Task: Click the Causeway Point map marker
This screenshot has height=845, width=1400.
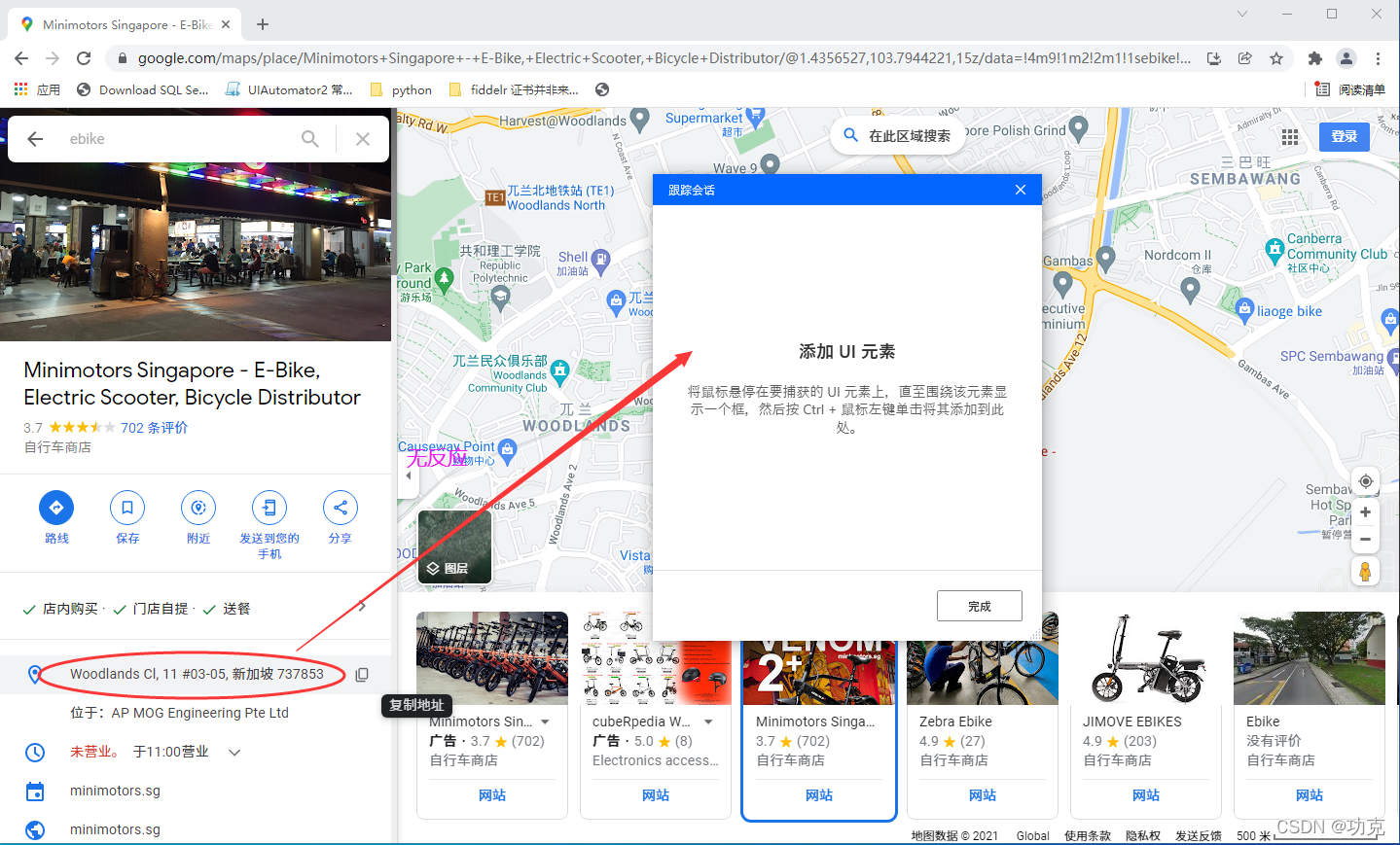Action: 508,449
